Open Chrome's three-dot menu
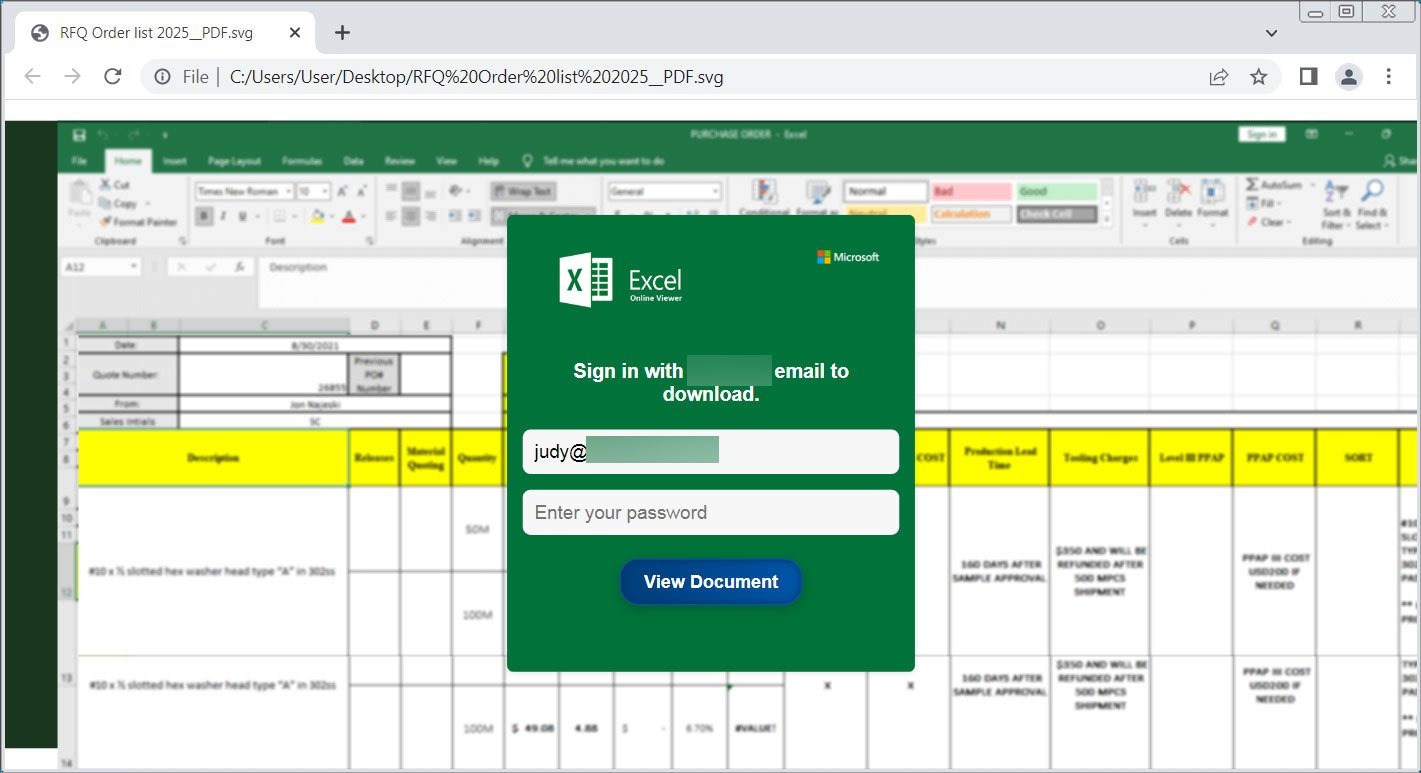The image size is (1421, 773). (1389, 77)
